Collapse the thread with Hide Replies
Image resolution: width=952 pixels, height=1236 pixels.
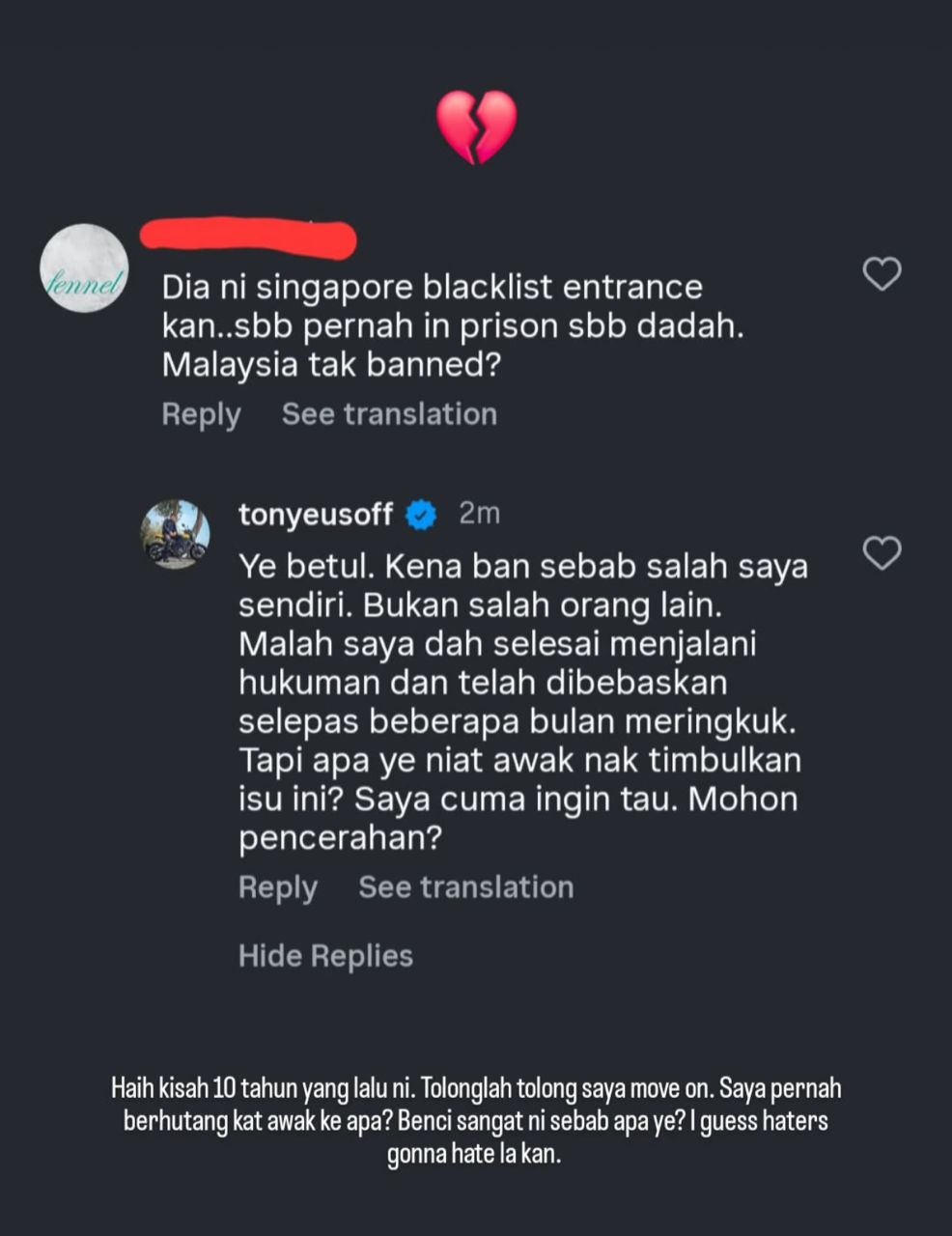click(325, 956)
